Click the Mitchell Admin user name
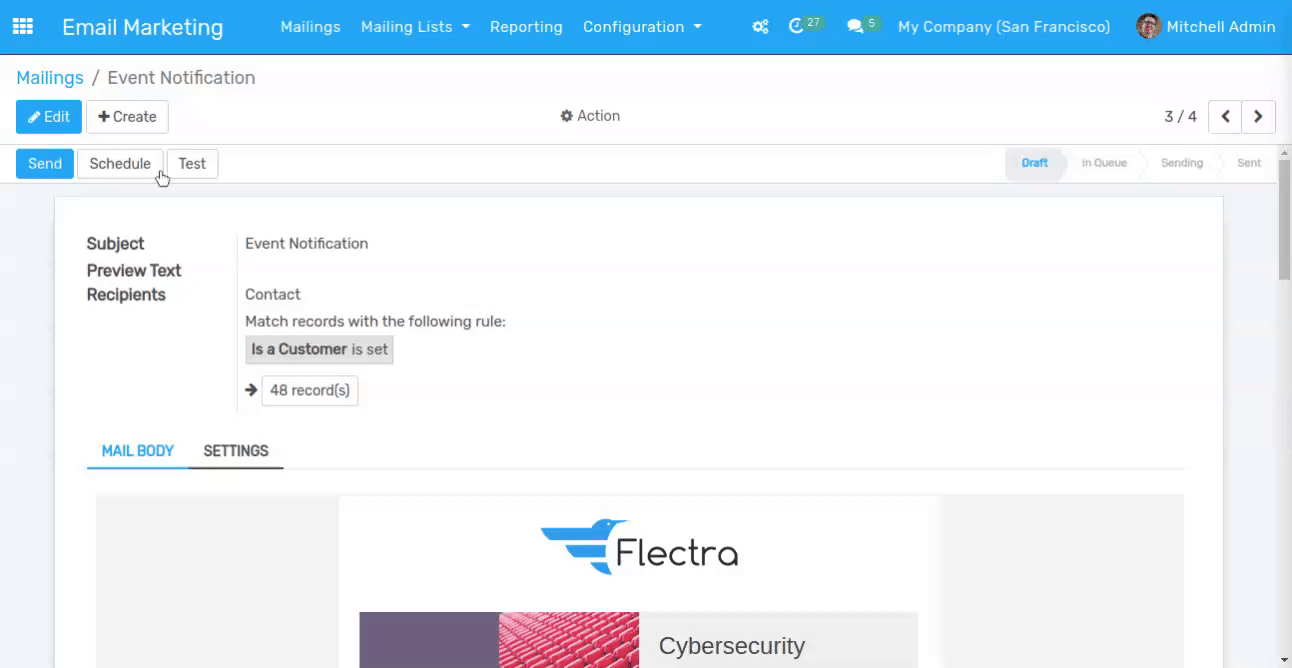 click(x=1221, y=27)
